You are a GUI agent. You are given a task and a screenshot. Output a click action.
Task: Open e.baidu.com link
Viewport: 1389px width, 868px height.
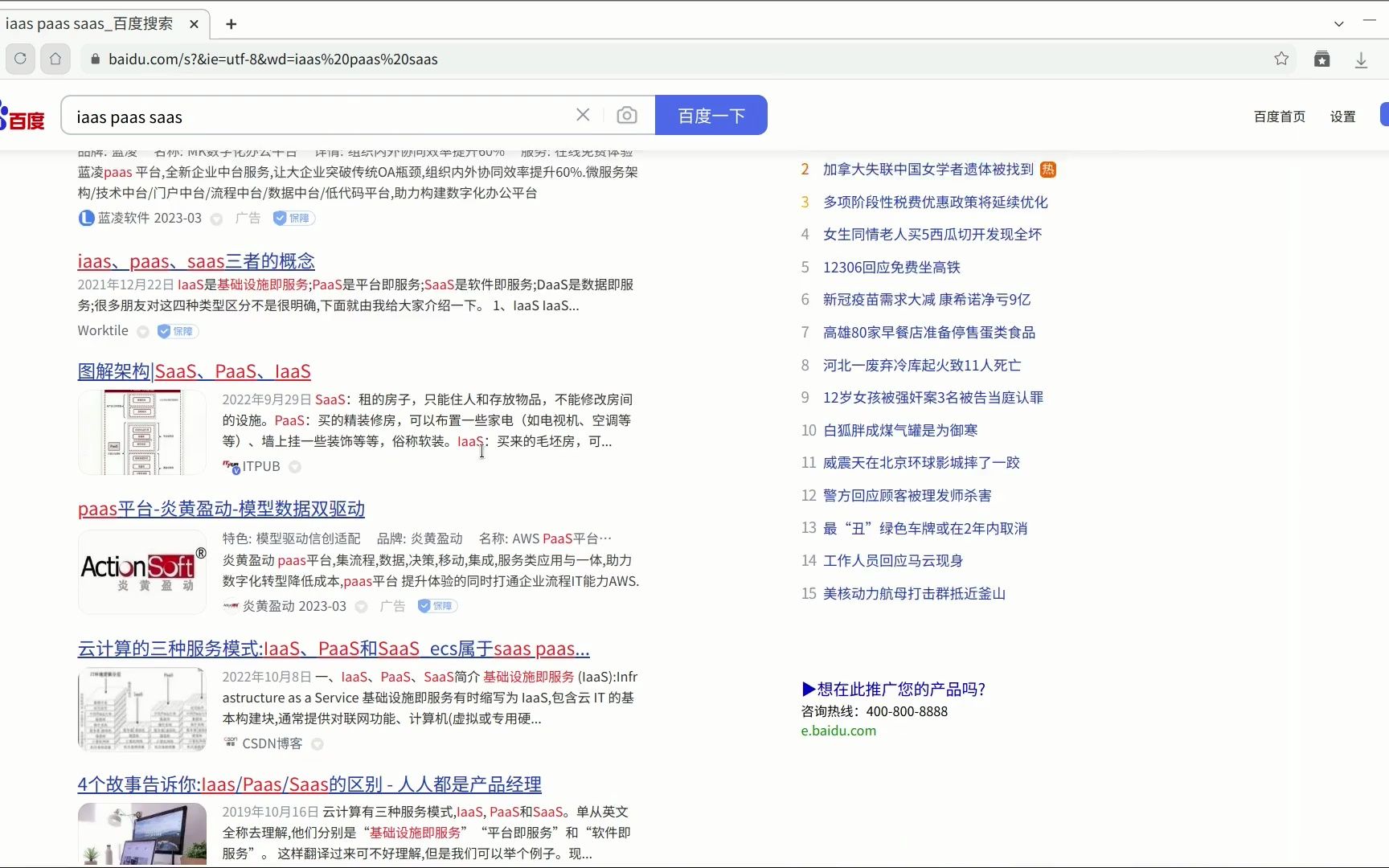[x=838, y=731]
